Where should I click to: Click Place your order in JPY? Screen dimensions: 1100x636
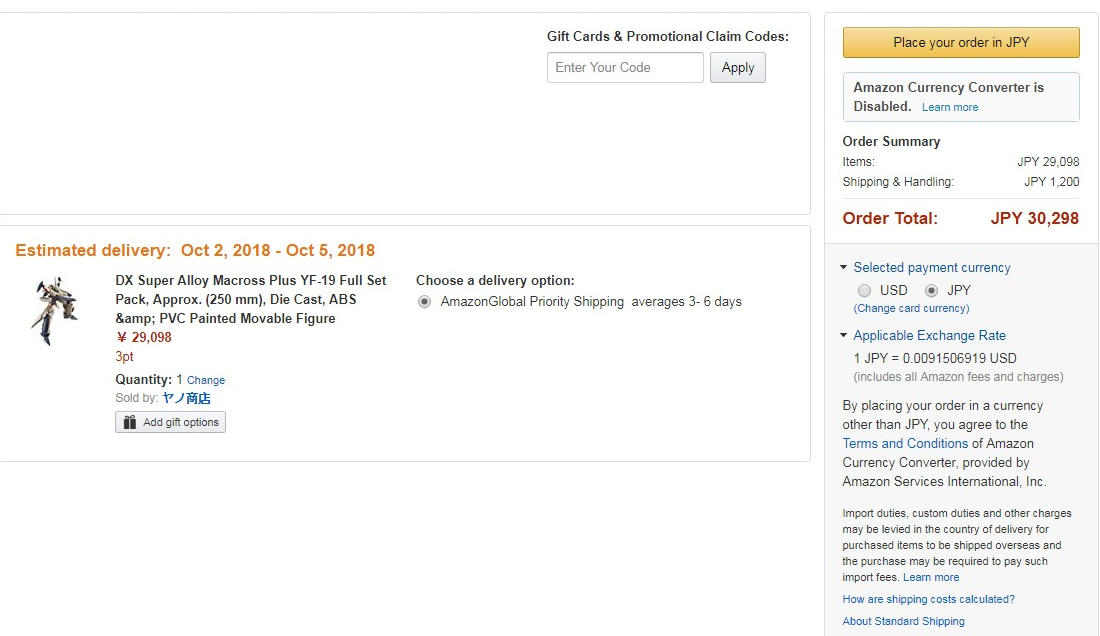pyautogui.click(x=961, y=42)
